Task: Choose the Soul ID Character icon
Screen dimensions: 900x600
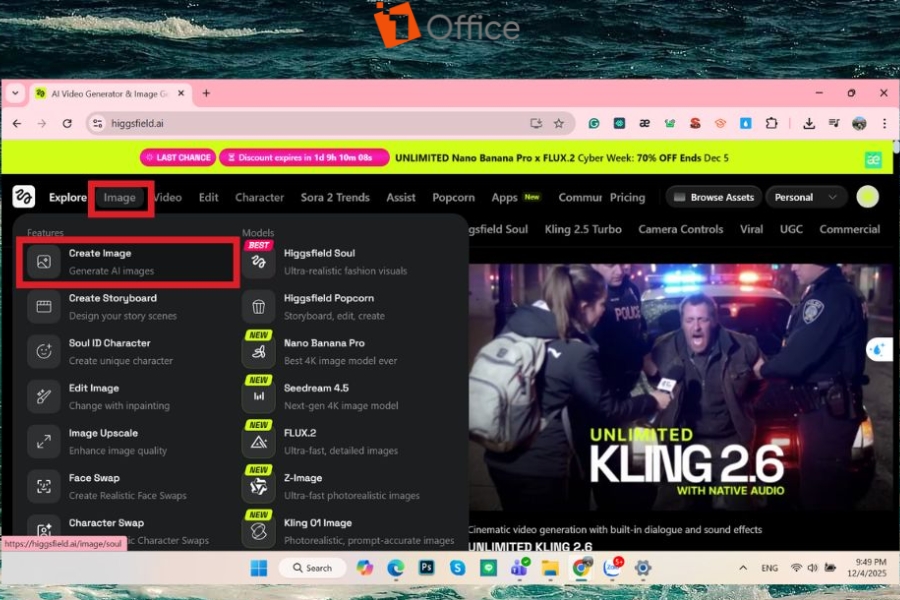Action: point(44,351)
